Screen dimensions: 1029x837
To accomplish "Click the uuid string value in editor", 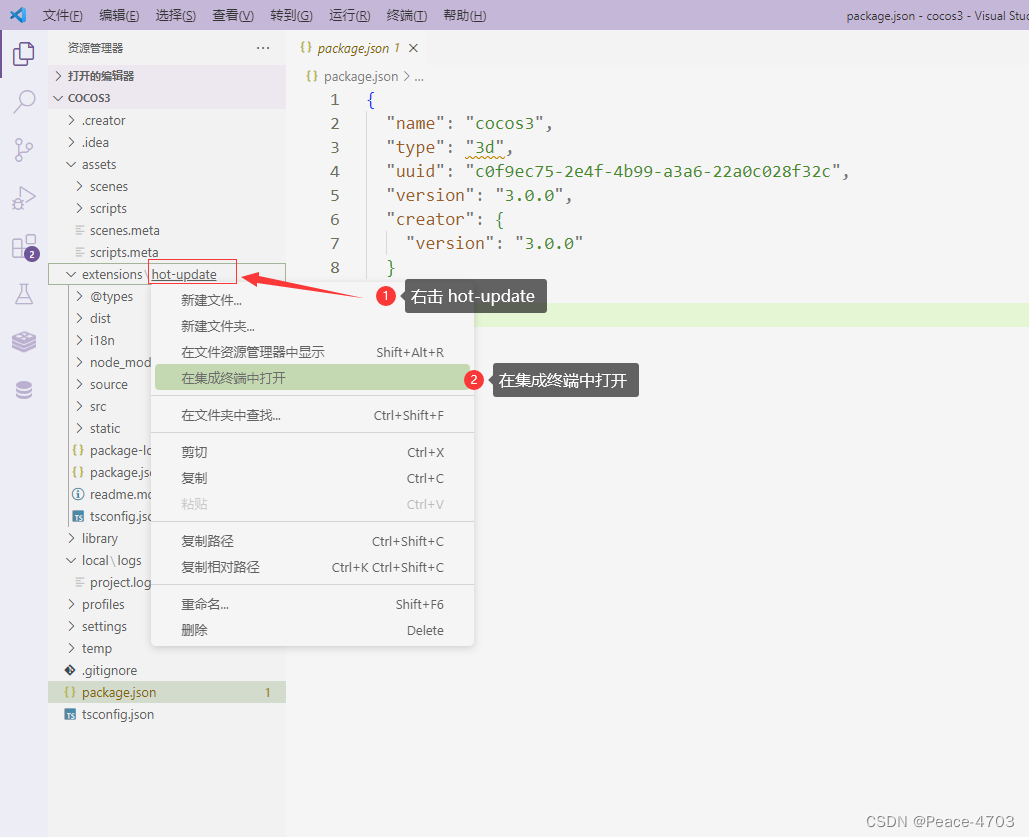I will 653,171.
